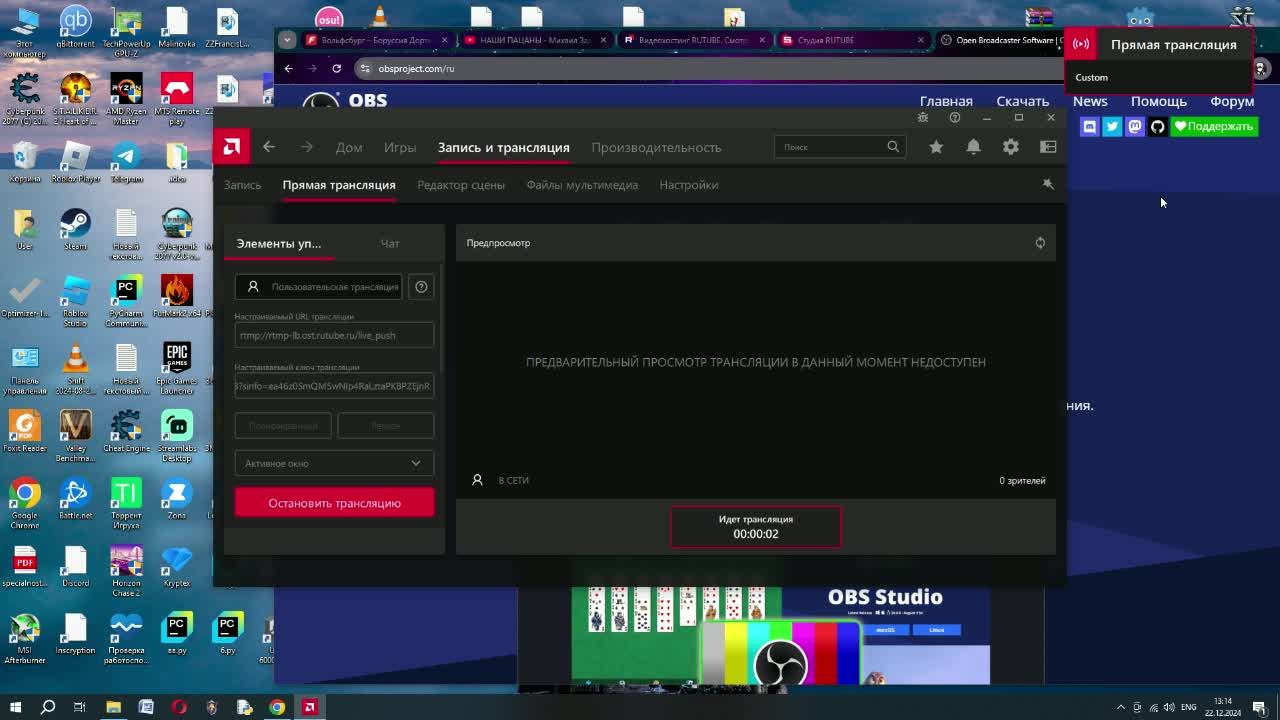1280x720 pixels.
Task: Click the custom stream URL field
Action: pos(334,335)
